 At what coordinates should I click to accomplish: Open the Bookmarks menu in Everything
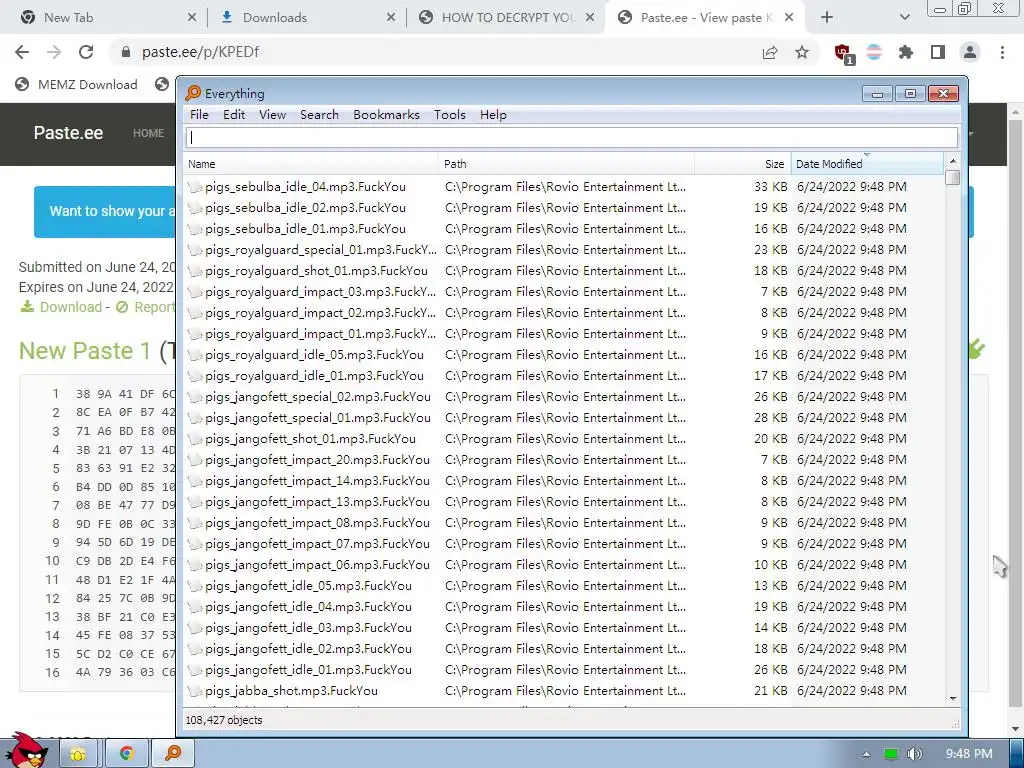[387, 115]
